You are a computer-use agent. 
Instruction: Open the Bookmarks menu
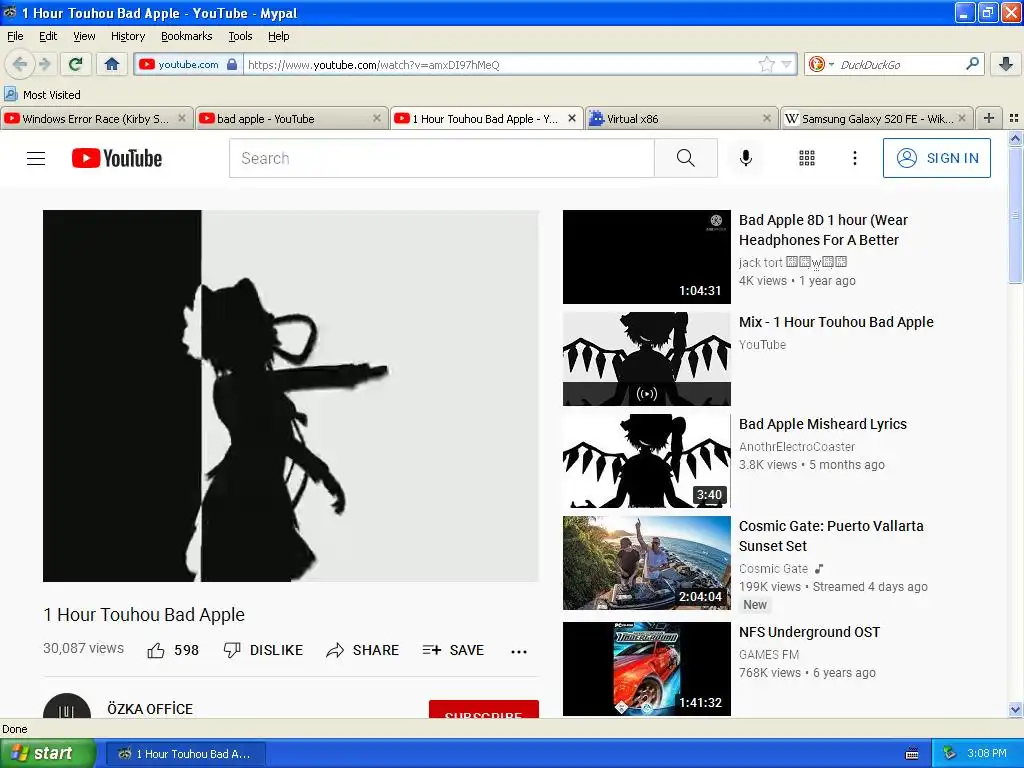click(x=187, y=36)
